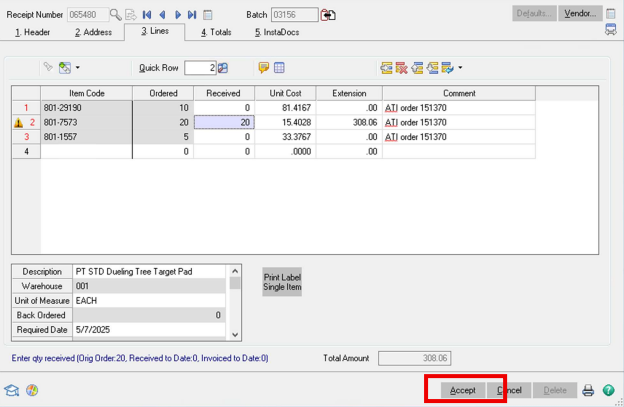
Task: Click the Receipt Number lookup magnifier icon
Action: (x=116, y=15)
